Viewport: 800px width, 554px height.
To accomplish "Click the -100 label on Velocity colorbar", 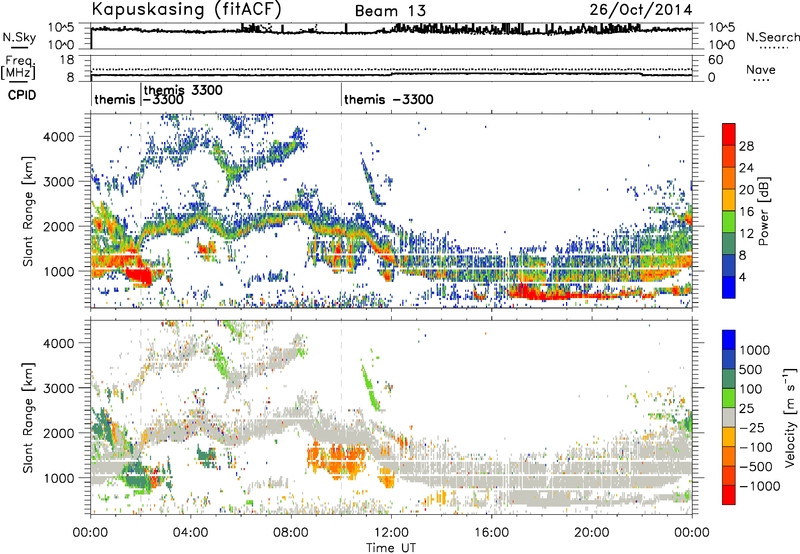I will [x=756, y=447].
